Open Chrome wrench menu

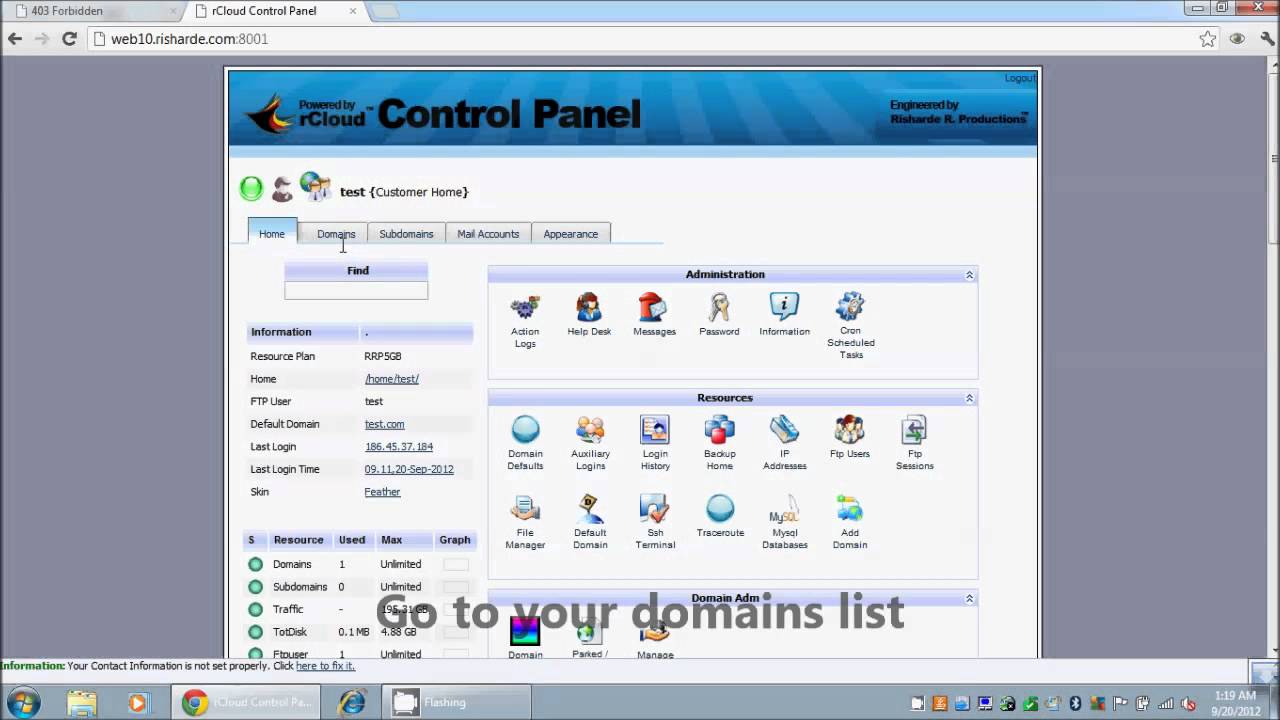point(1266,39)
